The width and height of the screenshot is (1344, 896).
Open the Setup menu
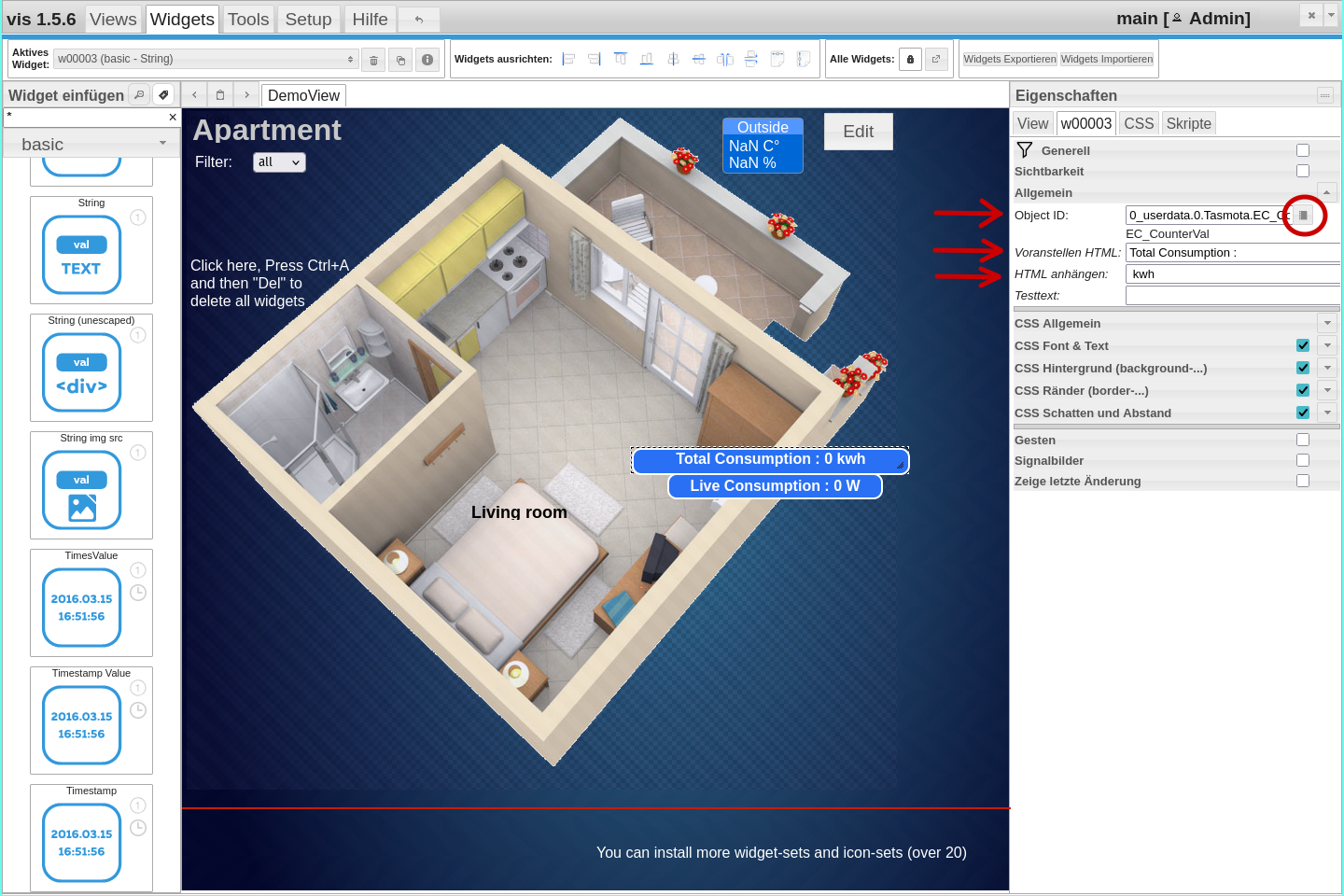[x=308, y=19]
